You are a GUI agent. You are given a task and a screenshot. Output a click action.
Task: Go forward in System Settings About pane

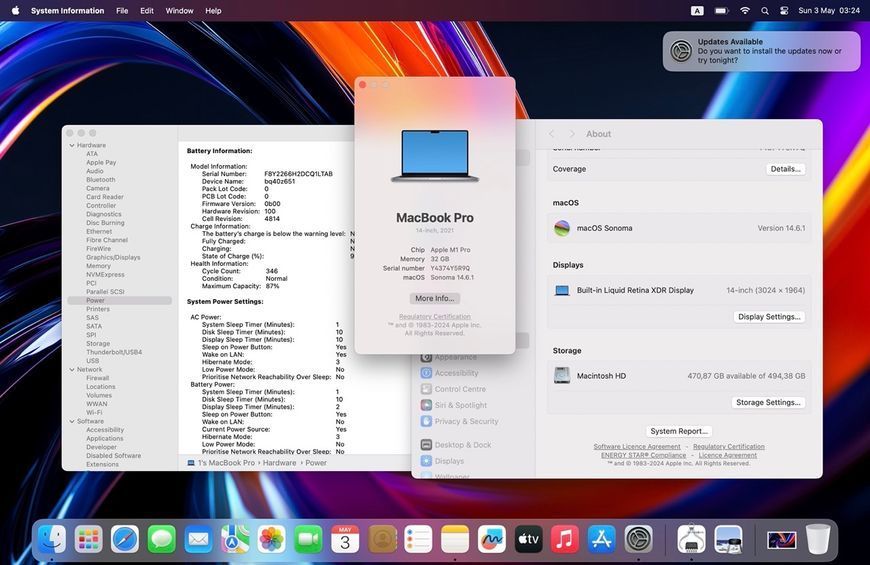[572, 134]
